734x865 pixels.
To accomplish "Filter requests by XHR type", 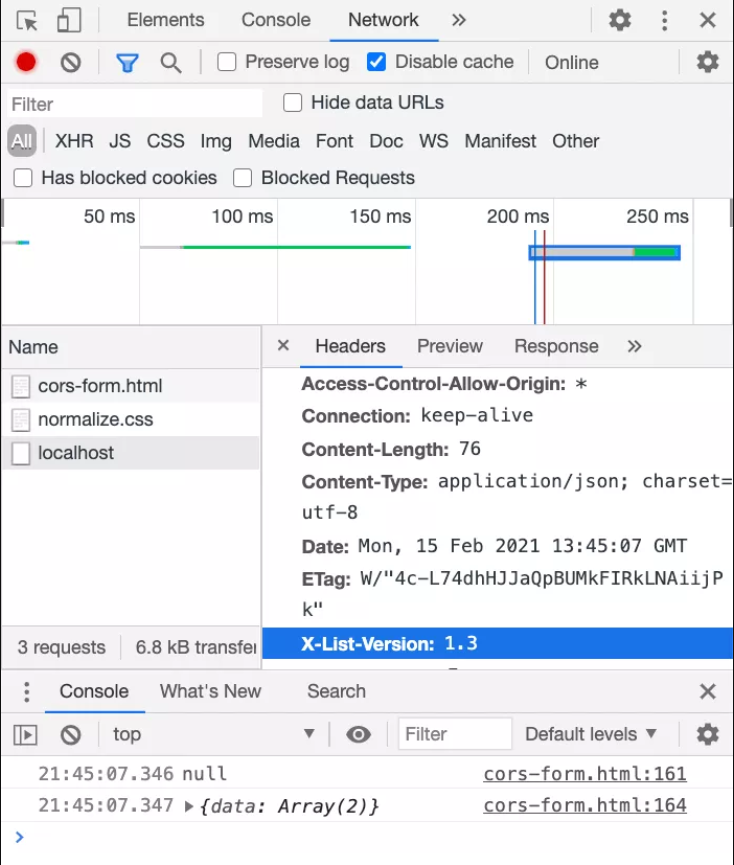I will point(74,141).
